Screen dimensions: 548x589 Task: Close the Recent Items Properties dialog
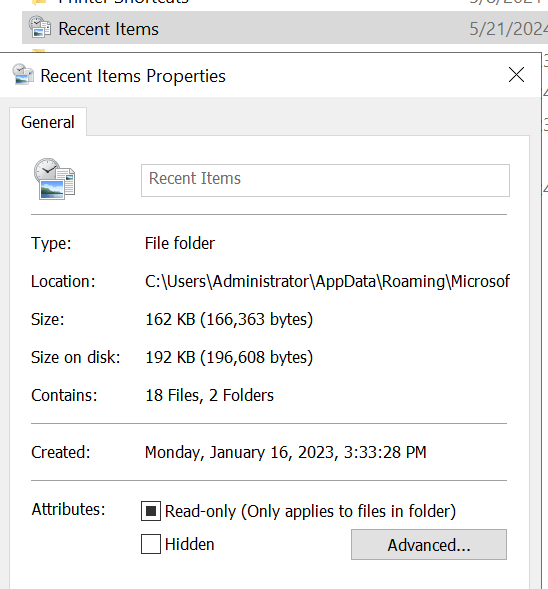(x=516, y=75)
